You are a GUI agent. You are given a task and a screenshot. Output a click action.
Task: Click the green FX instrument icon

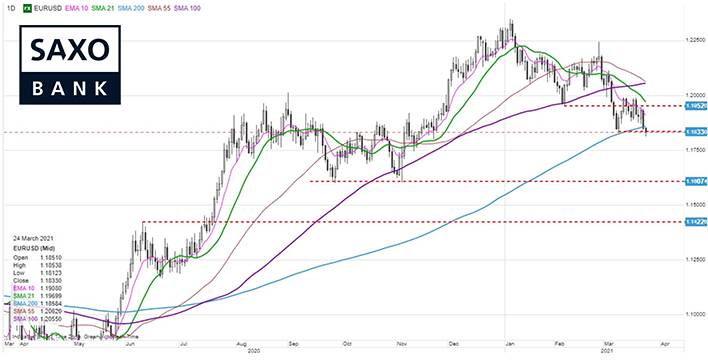click(28, 8)
